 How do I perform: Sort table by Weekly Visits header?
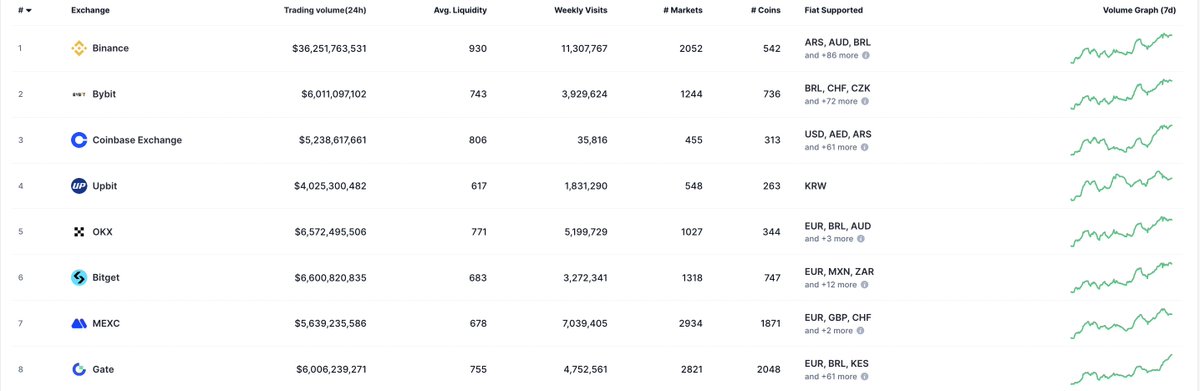click(x=581, y=10)
